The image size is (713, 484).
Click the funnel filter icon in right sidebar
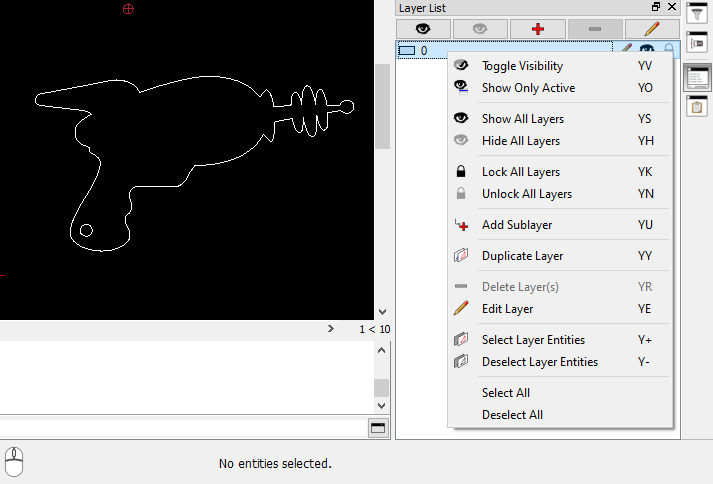tap(697, 13)
